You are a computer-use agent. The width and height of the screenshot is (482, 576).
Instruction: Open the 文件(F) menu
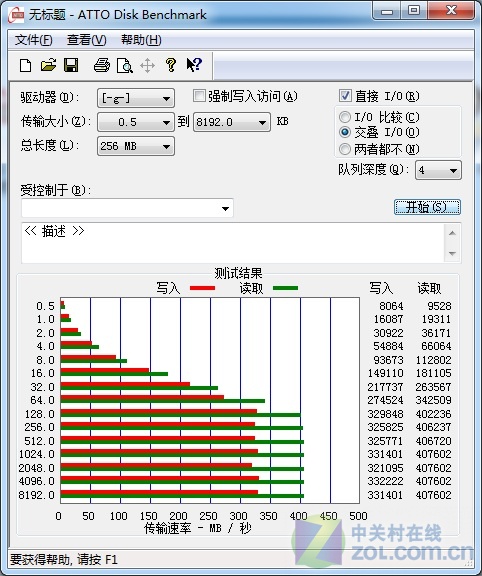[33, 40]
